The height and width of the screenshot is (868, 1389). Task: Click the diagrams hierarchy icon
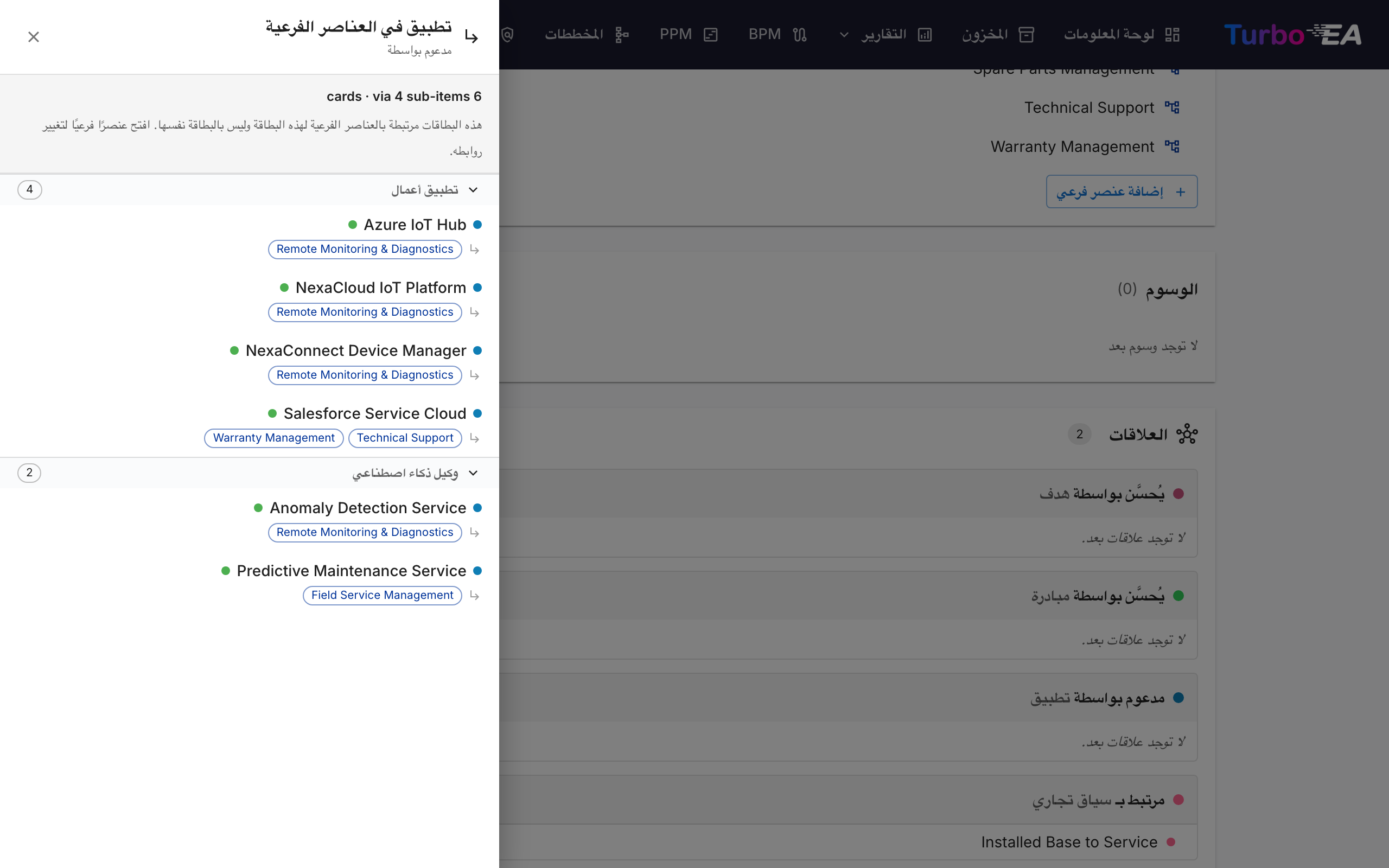[x=622, y=34]
